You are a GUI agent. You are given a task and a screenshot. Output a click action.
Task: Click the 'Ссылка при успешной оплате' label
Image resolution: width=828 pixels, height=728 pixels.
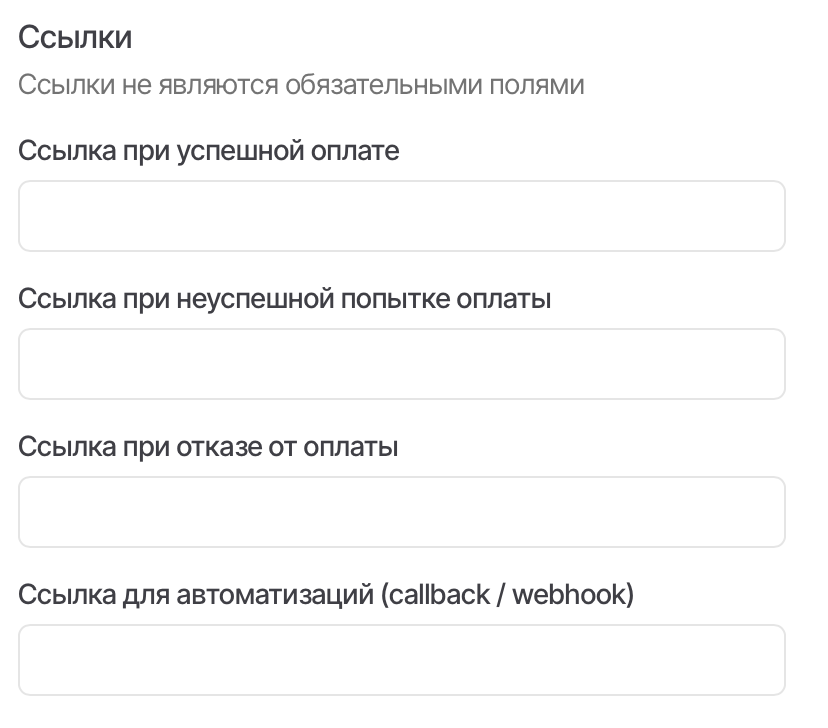(x=209, y=151)
